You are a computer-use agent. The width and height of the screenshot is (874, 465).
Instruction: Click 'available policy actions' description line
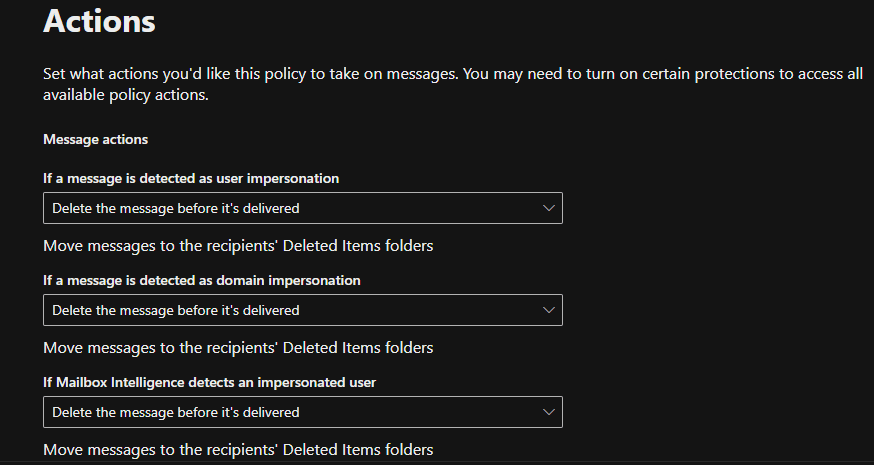(x=126, y=95)
